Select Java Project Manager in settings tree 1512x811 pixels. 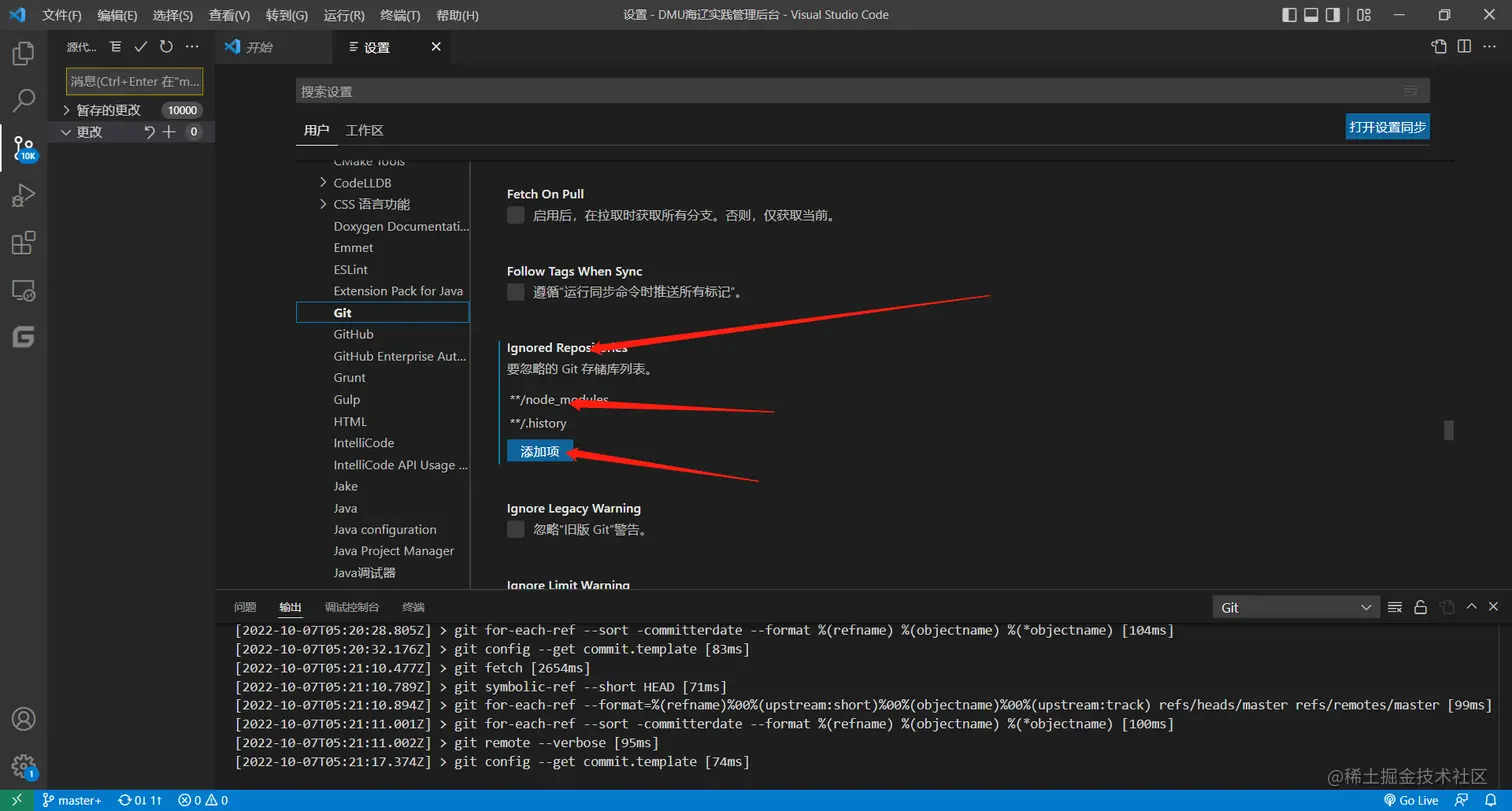tap(393, 551)
